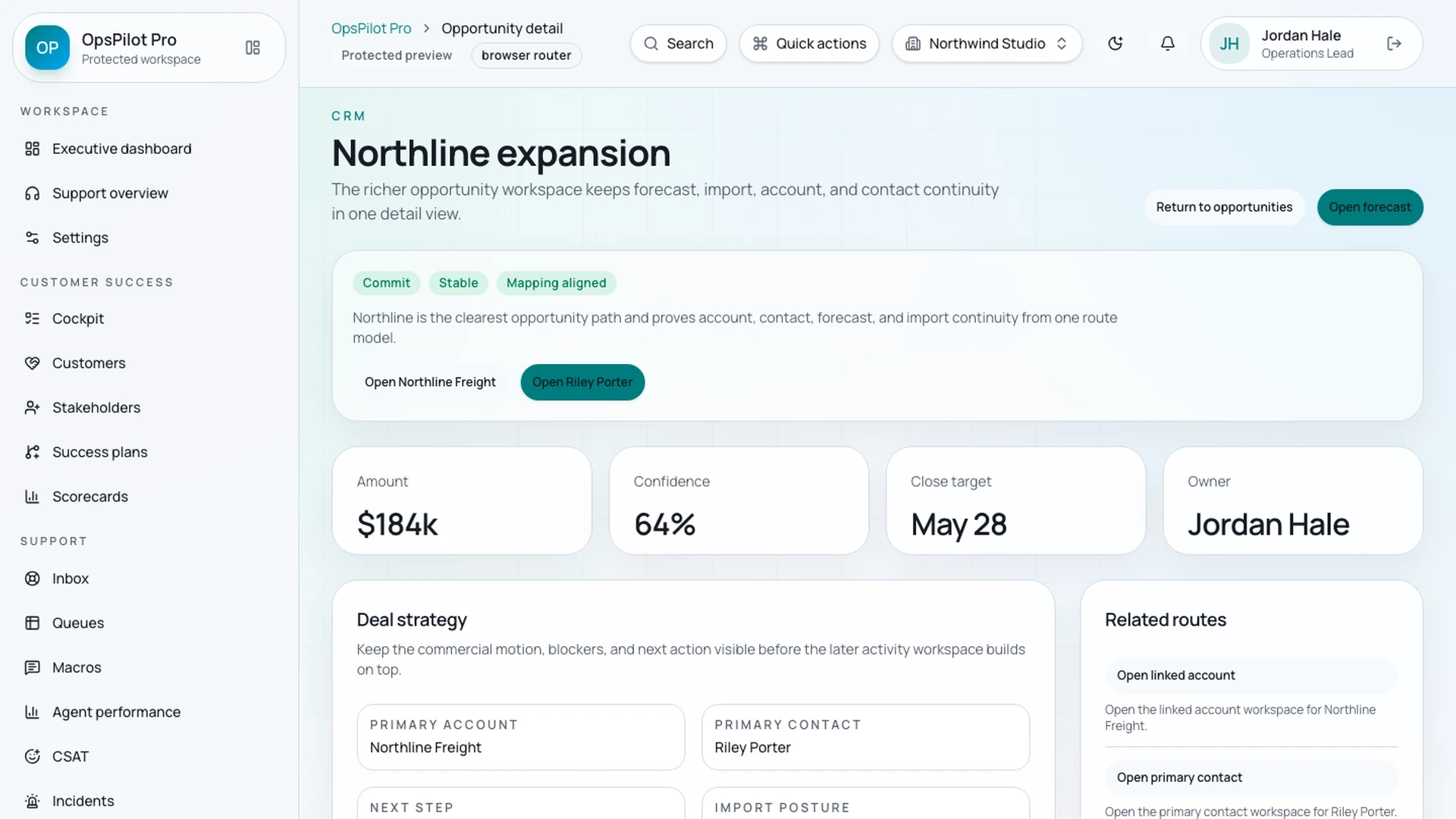The image size is (1456, 819).
Task: Click the search magnifier icon
Action: click(x=651, y=44)
